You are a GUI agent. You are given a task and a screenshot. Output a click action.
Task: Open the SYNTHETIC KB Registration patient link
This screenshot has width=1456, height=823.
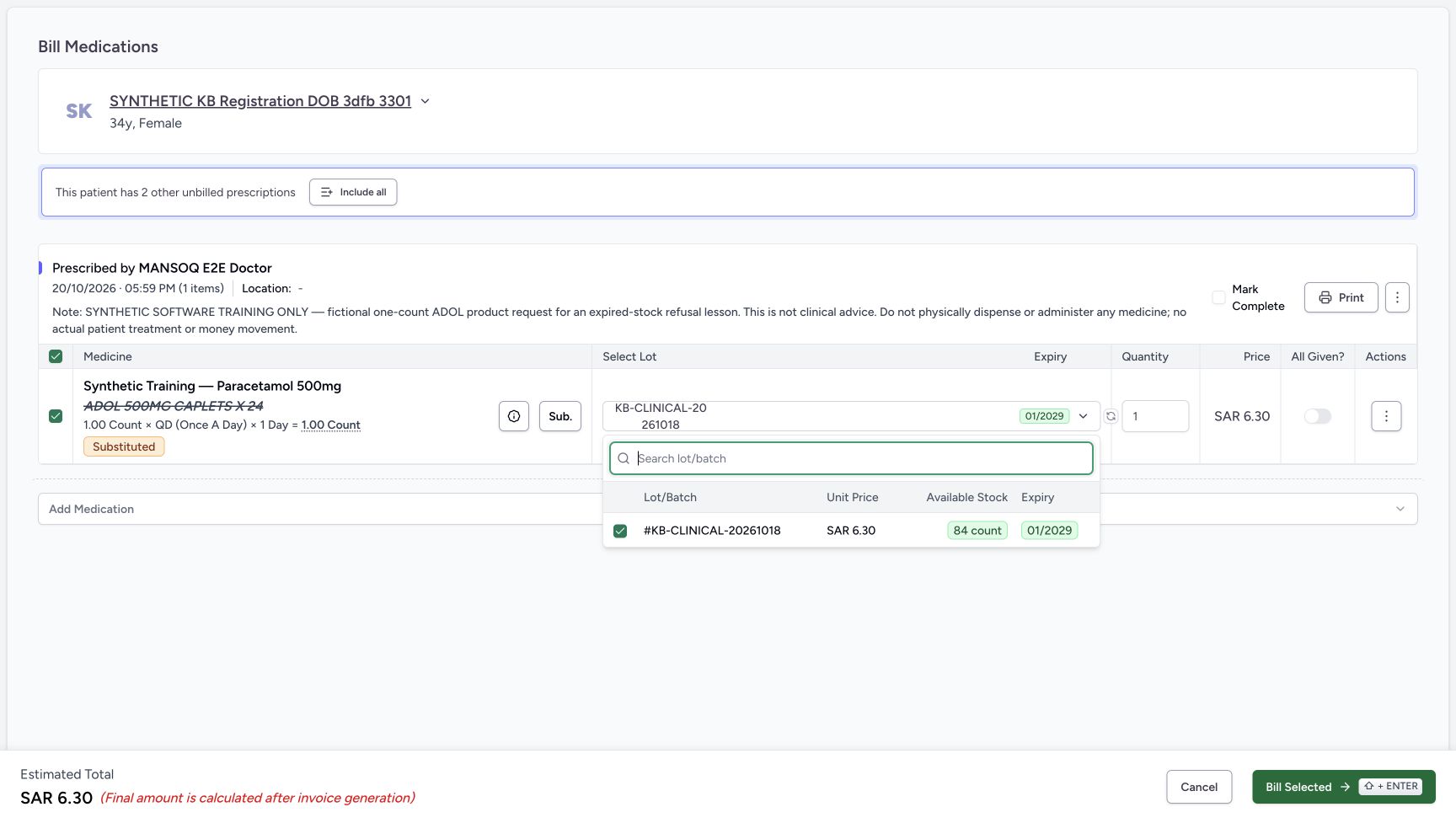coord(260,101)
